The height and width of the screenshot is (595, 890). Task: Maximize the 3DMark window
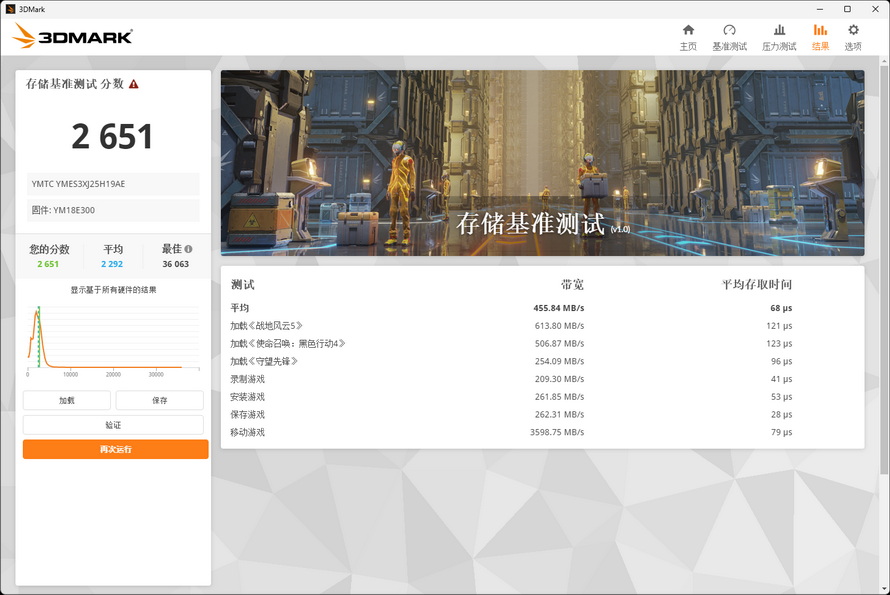point(847,9)
